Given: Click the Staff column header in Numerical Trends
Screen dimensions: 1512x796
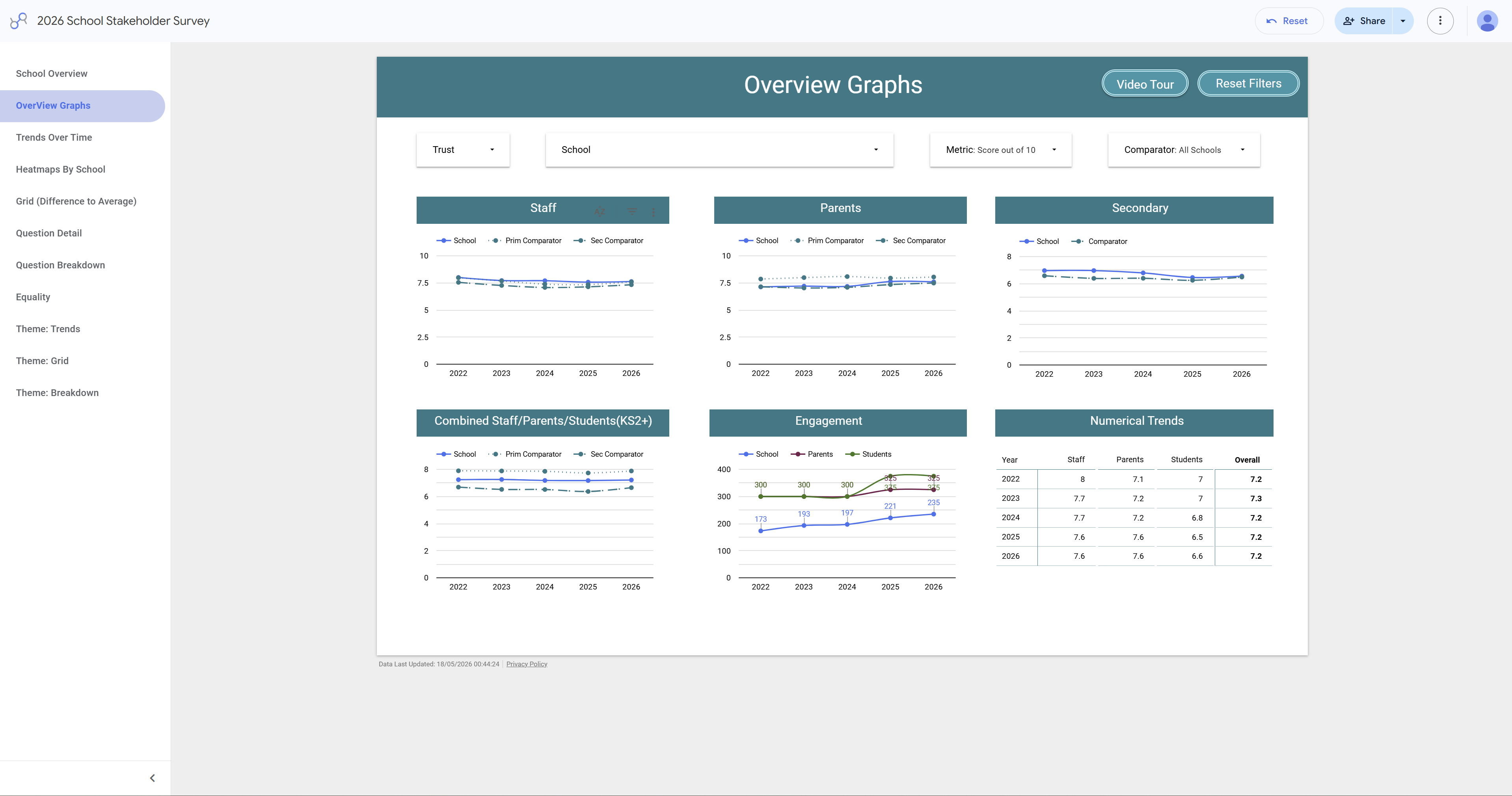Looking at the screenshot, I should point(1076,459).
